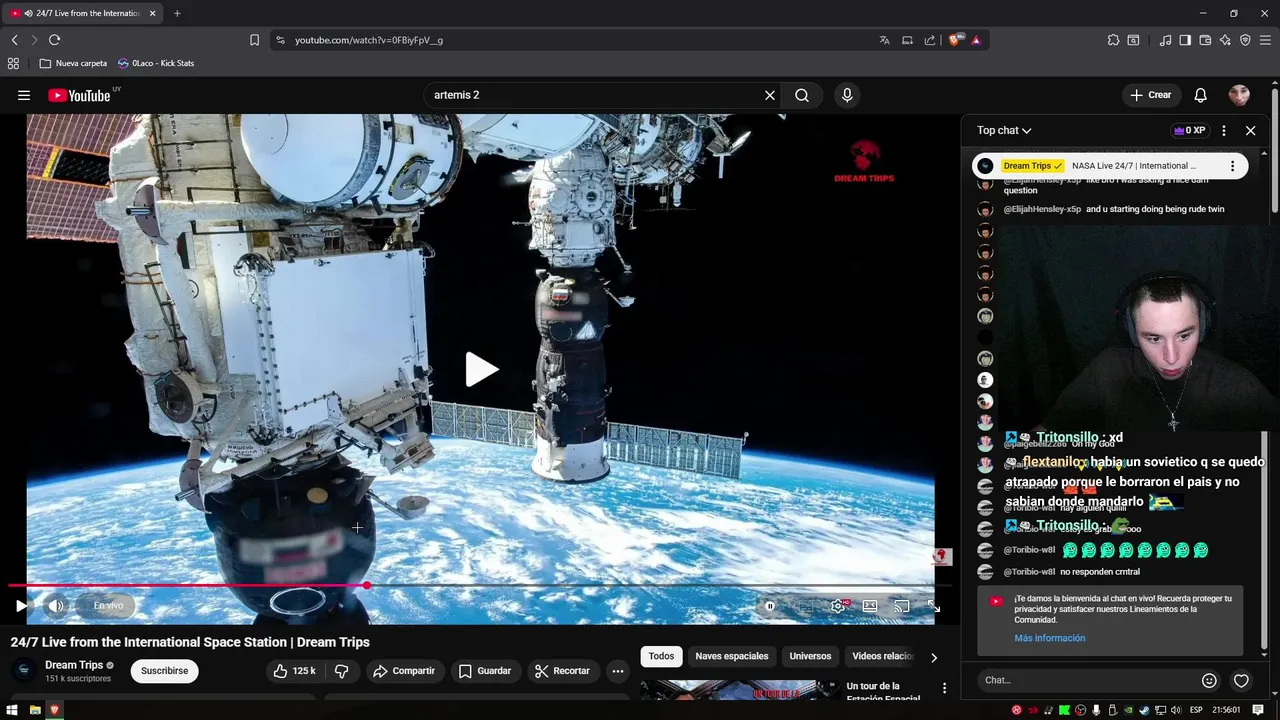Open the emoji picker in chat
The width and height of the screenshot is (1280, 720).
point(1209,680)
